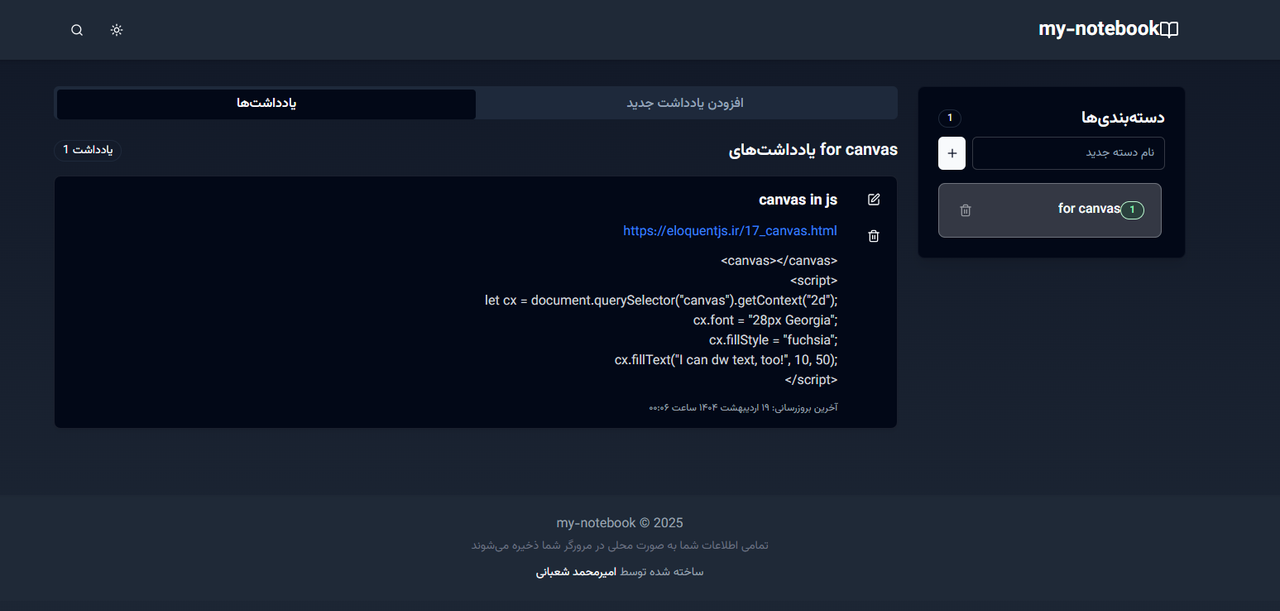The image size is (1280, 611).
Task: Focus the new category name field
Action: (x=1068, y=153)
